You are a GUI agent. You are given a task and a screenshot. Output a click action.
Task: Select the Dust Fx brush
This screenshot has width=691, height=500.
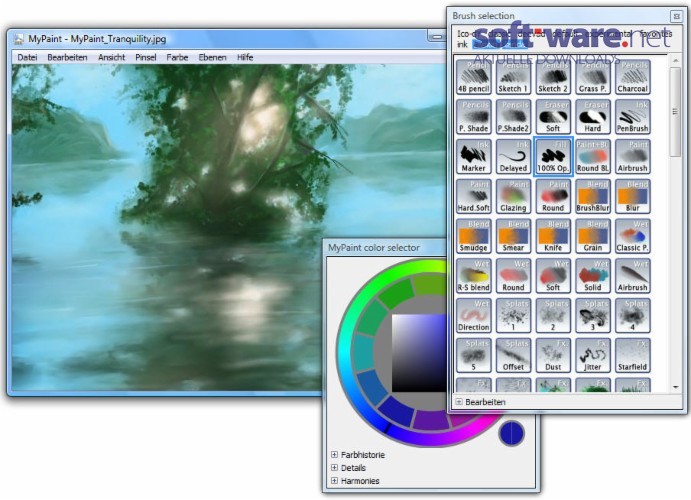pos(553,355)
